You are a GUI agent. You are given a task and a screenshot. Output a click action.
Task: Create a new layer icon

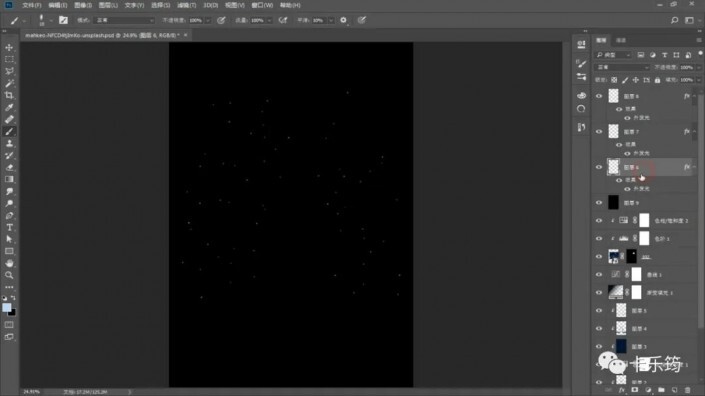674,390
